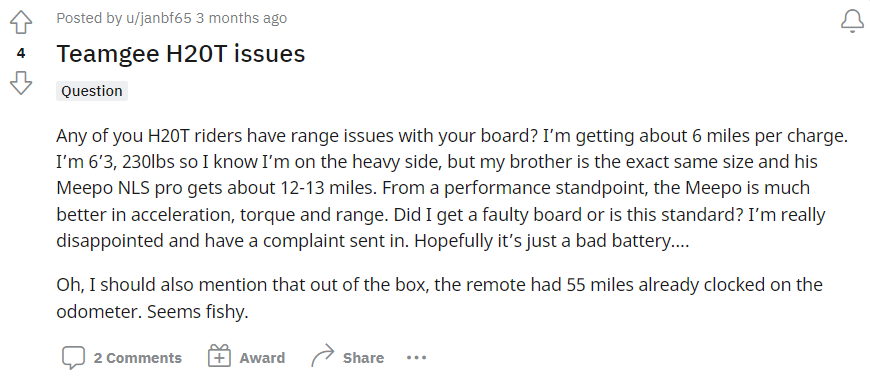Screen dimensions: 870x380
Task: Click the '2 Comments' label
Action: (138, 358)
